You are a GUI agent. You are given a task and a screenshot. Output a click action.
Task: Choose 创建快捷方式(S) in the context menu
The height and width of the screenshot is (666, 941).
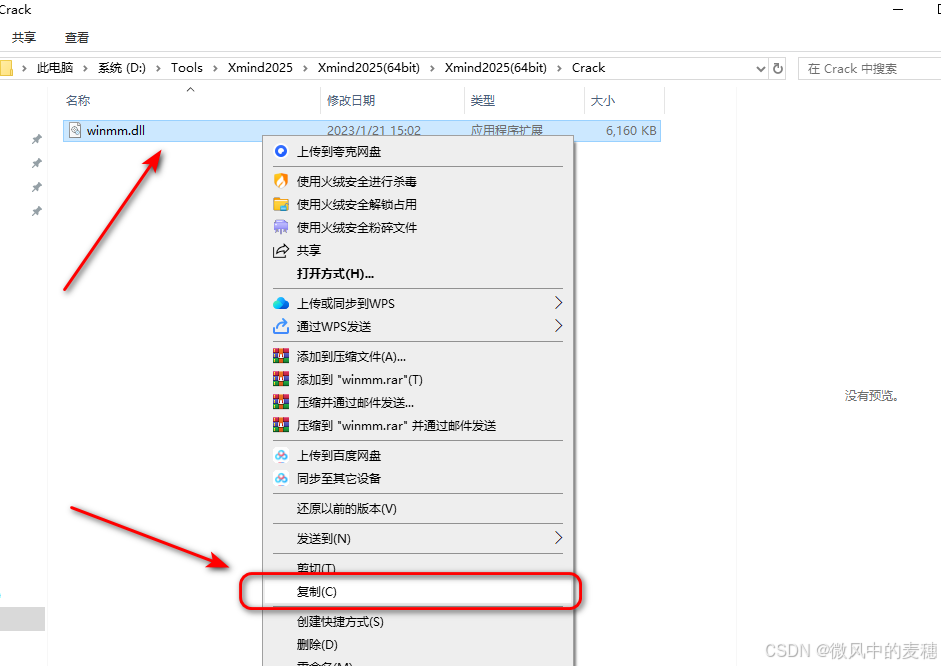click(x=418, y=622)
